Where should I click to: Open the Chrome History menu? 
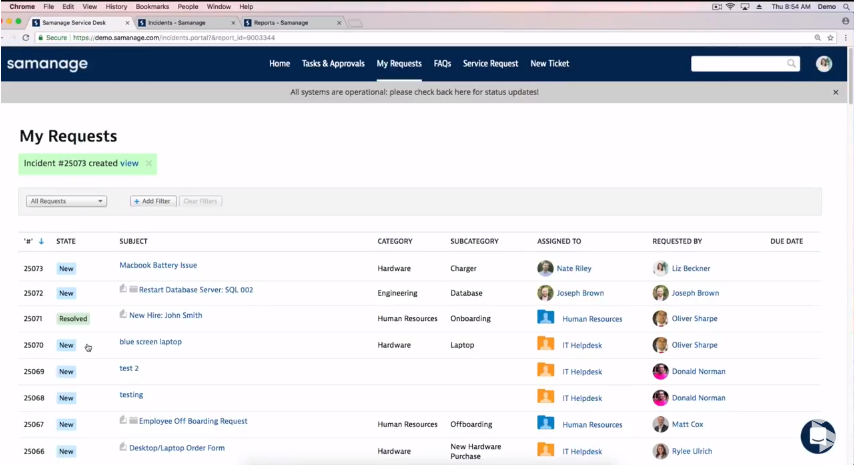[x=116, y=6]
